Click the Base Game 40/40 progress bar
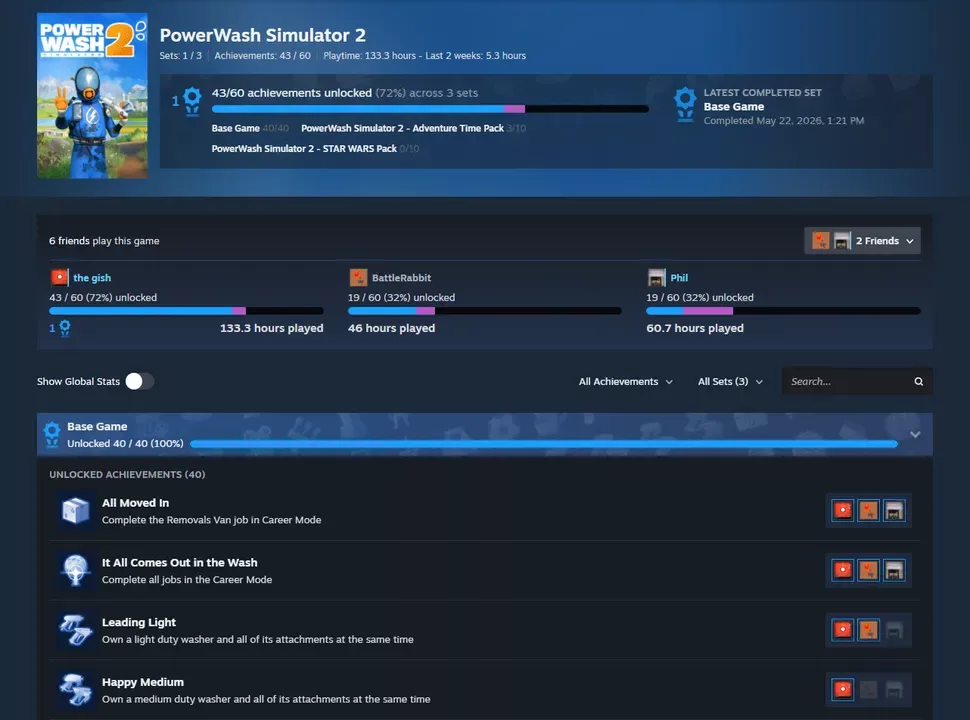Viewport: 970px width, 720px height. 544,444
